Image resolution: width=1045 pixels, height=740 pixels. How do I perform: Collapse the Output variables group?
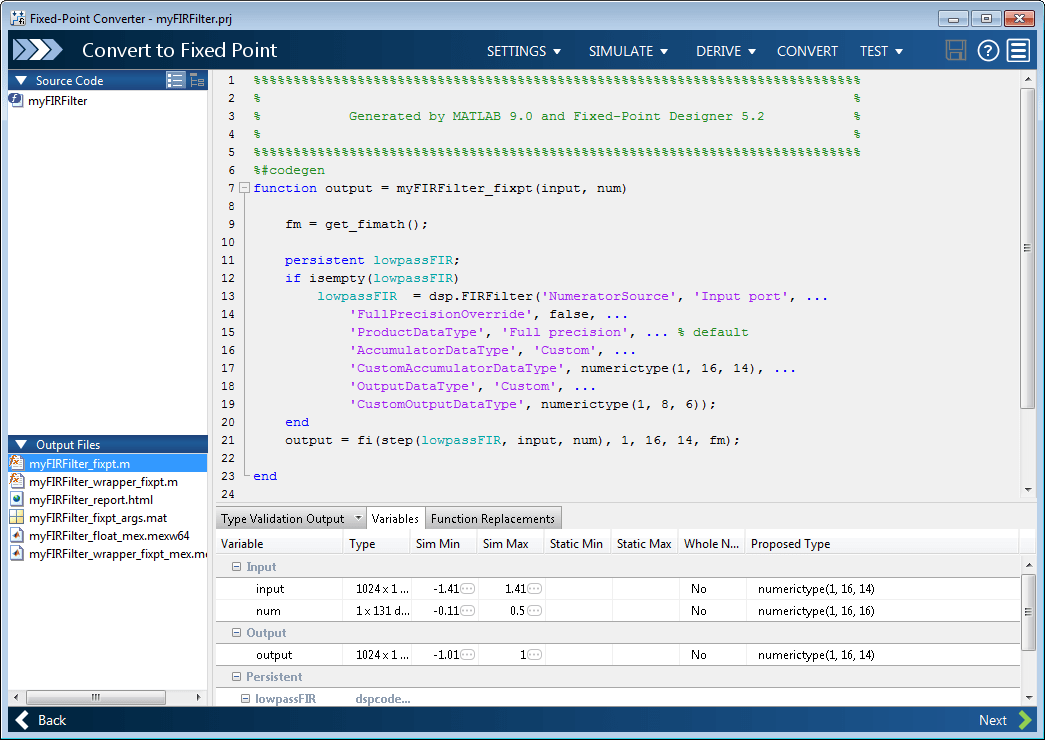pyautogui.click(x=237, y=633)
